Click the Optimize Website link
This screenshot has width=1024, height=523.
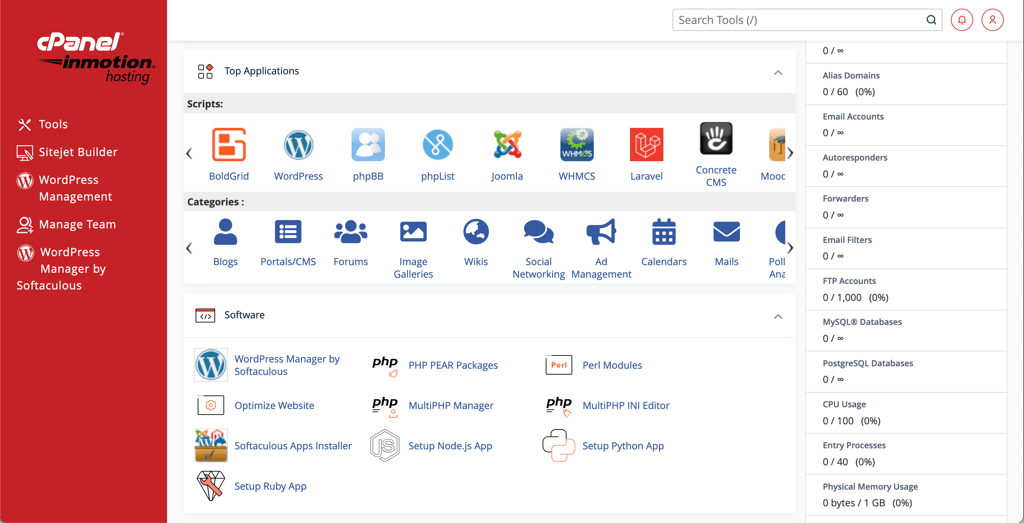[274, 405]
